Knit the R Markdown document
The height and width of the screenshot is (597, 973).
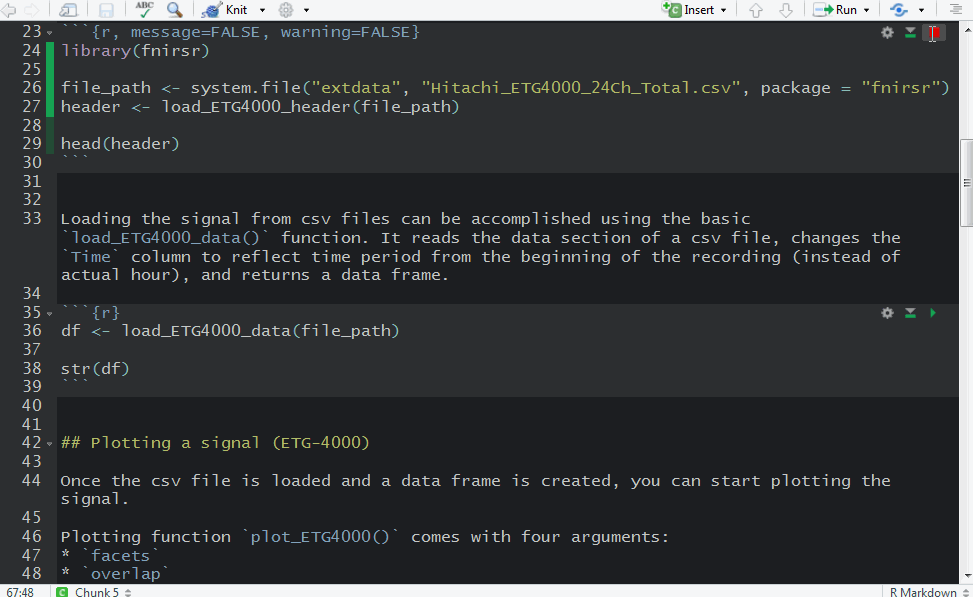coord(225,10)
